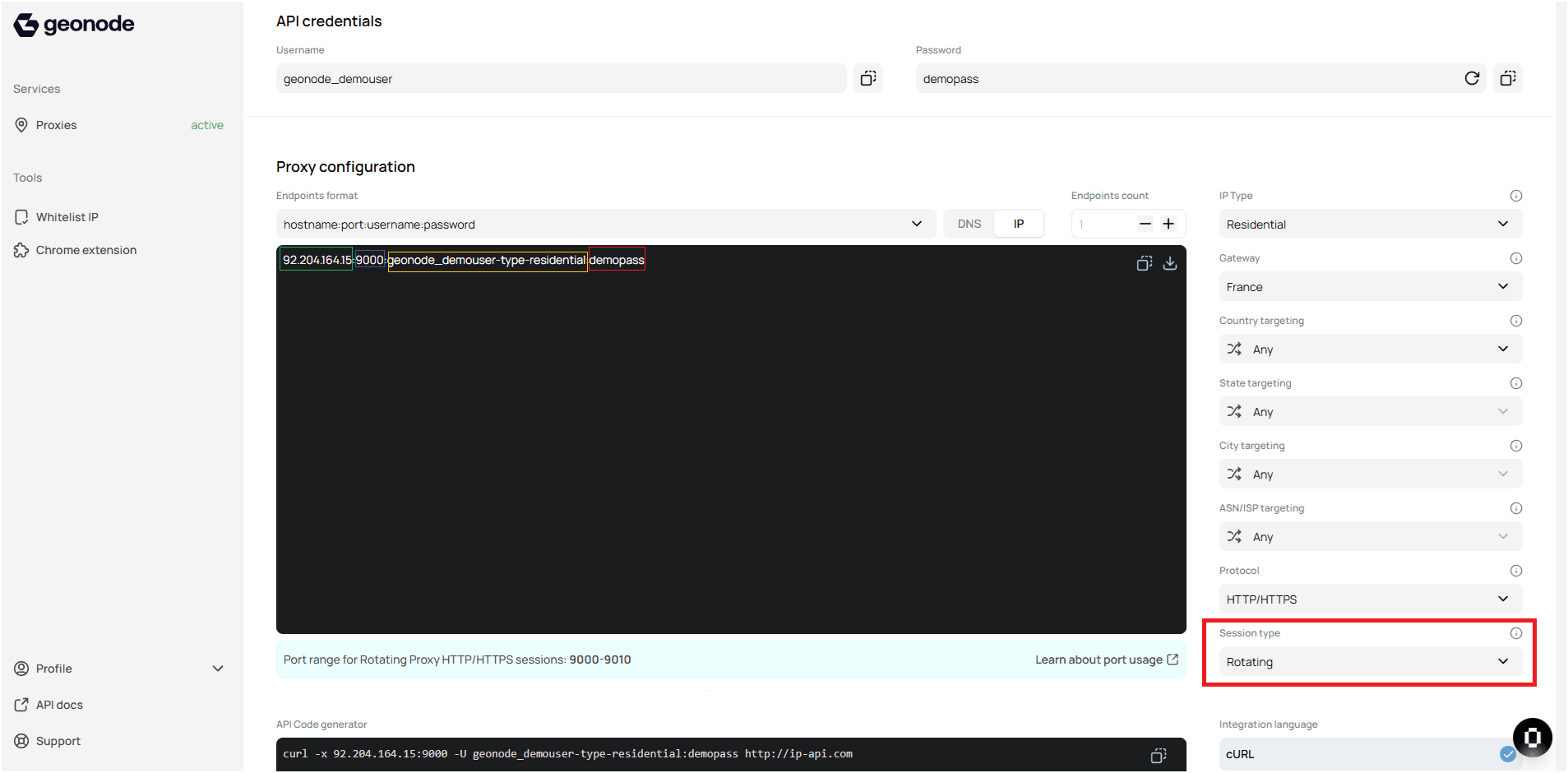The width and height of the screenshot is (1568, 773).
Task: Show Gateway info tooltip
Action: (x=1516, y=258)
